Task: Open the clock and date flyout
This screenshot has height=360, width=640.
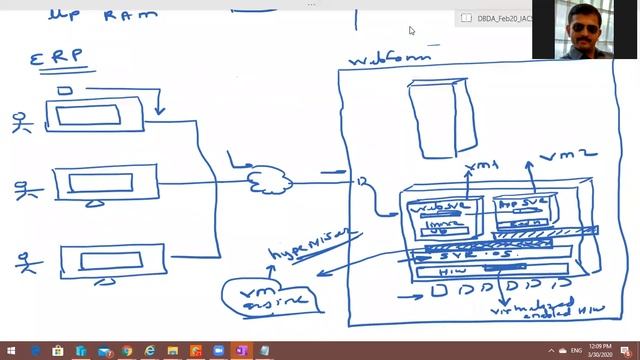Action: point(600,351)
